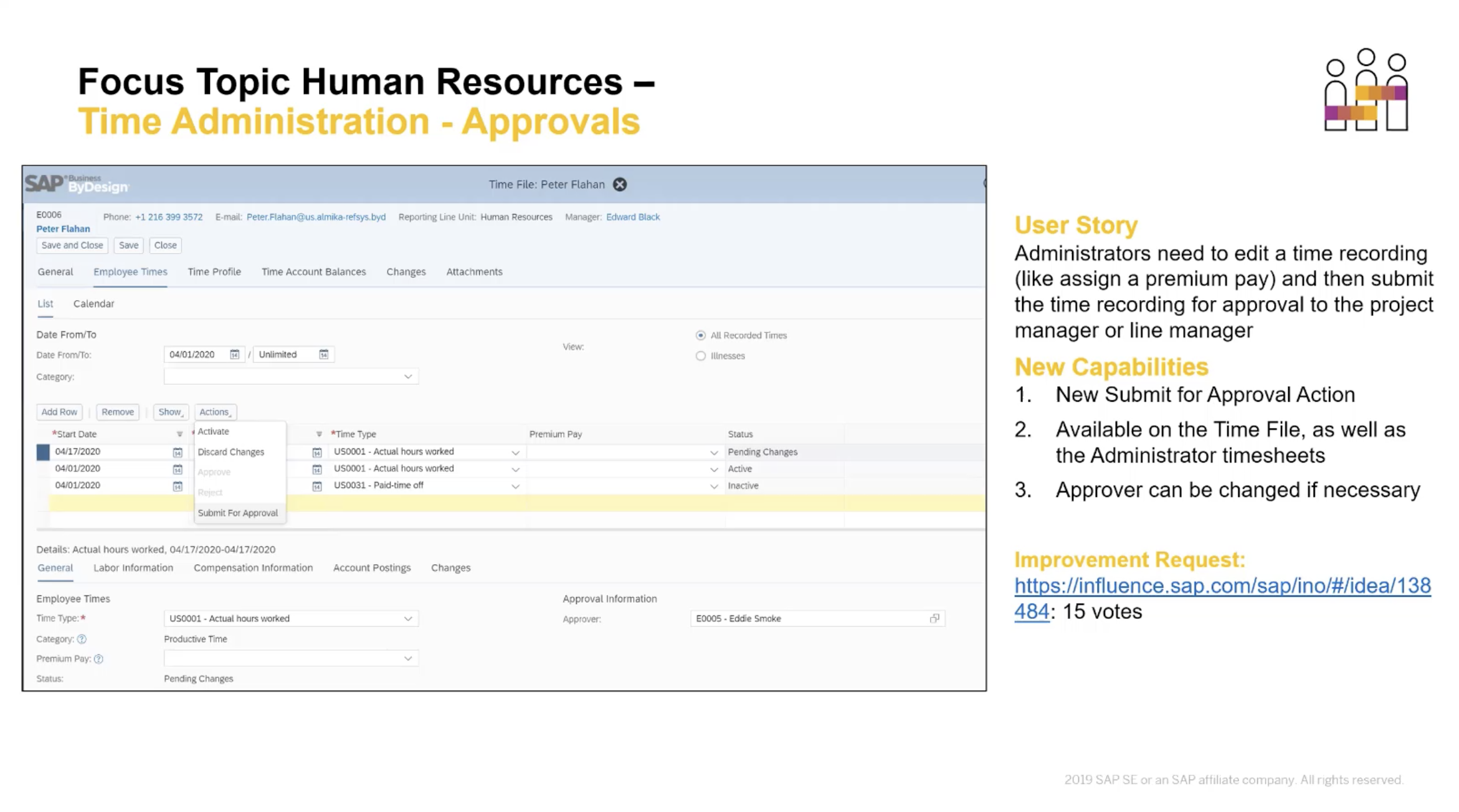This screenshot has height=812, width=1459.
Task: Click the Remove button
Action: (x=118, y=412)
